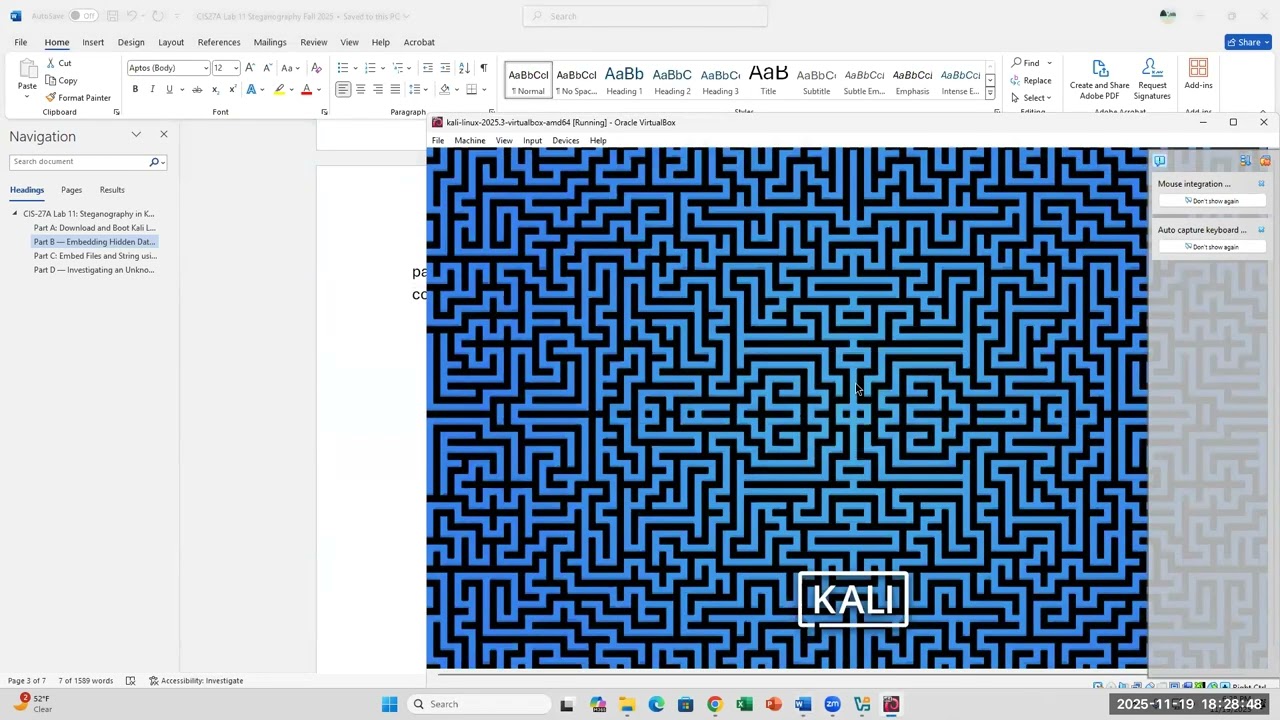This screenshot has width=1280, height=720.
Task: Go to Part C Embed Files heading
Action: tap(95, 256)
